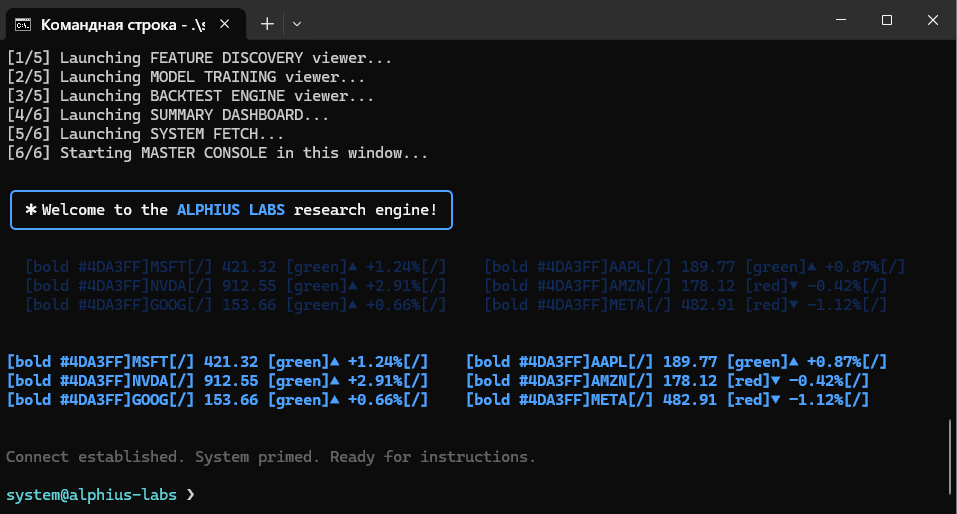Viewport: 957px width, 514px height.
Task: Maximize the terminal window
Action: 887,20
